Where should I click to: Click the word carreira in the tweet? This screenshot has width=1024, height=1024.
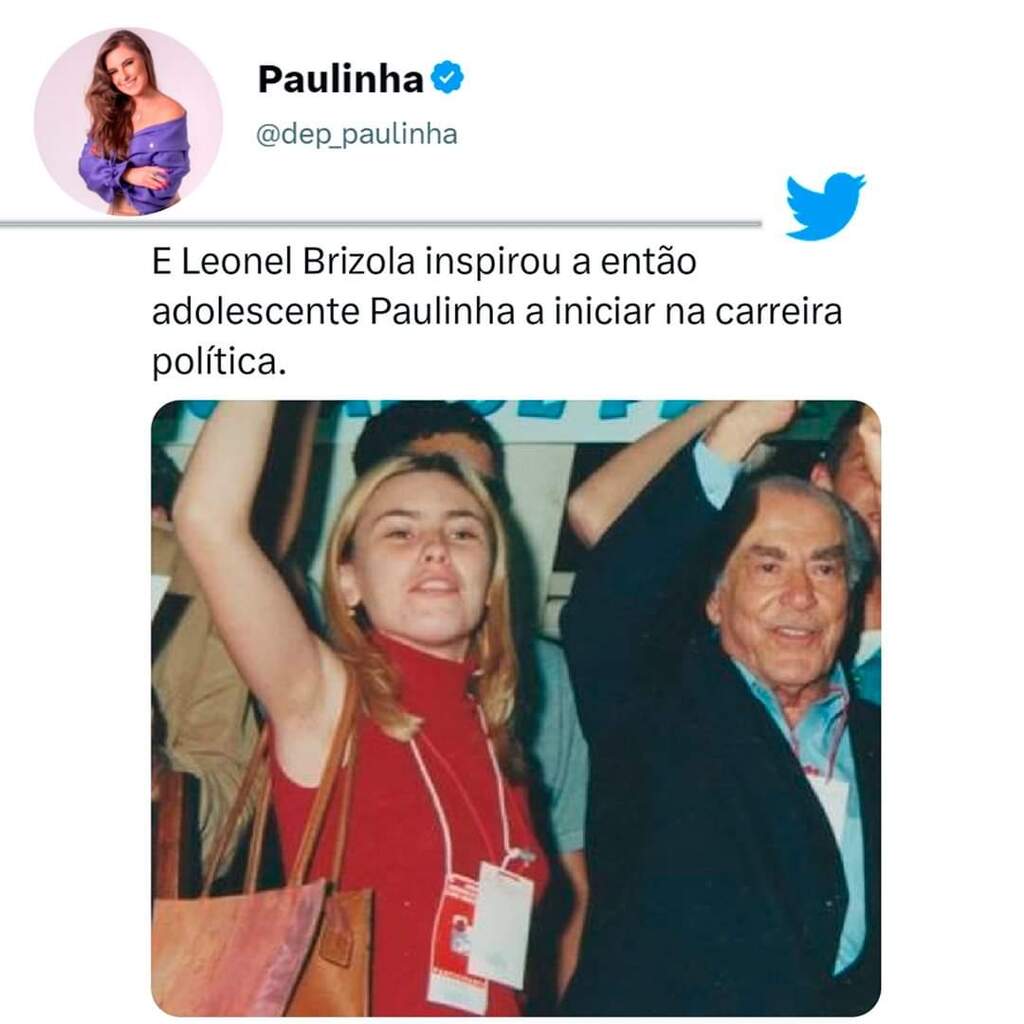(x=778, y=312)
